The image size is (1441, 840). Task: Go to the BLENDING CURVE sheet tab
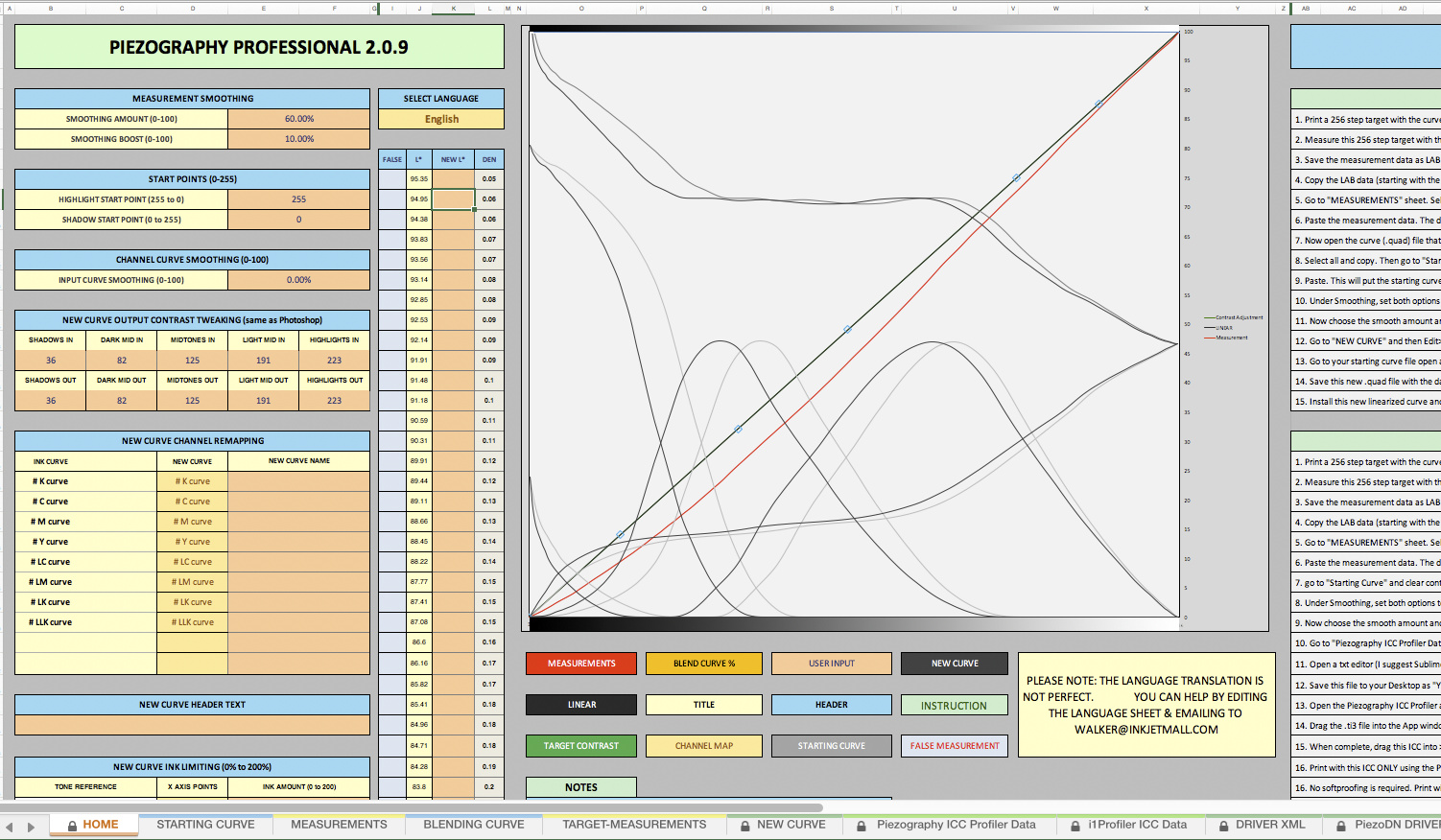tap(474, 825)
